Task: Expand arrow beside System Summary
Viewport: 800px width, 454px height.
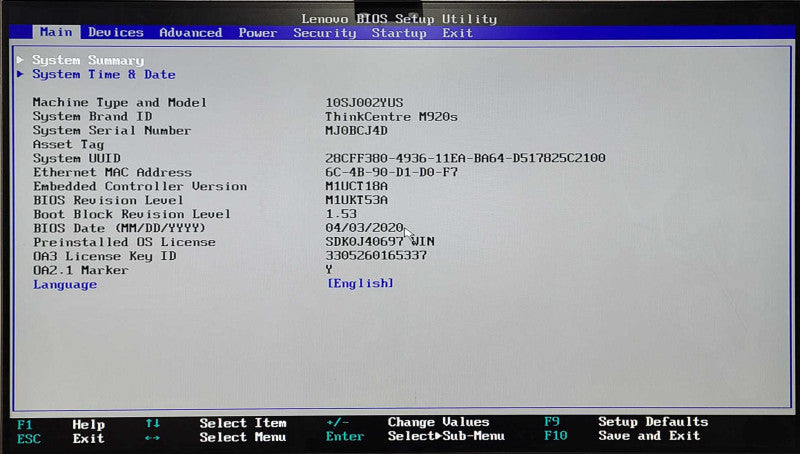Action: click(20, 60)
